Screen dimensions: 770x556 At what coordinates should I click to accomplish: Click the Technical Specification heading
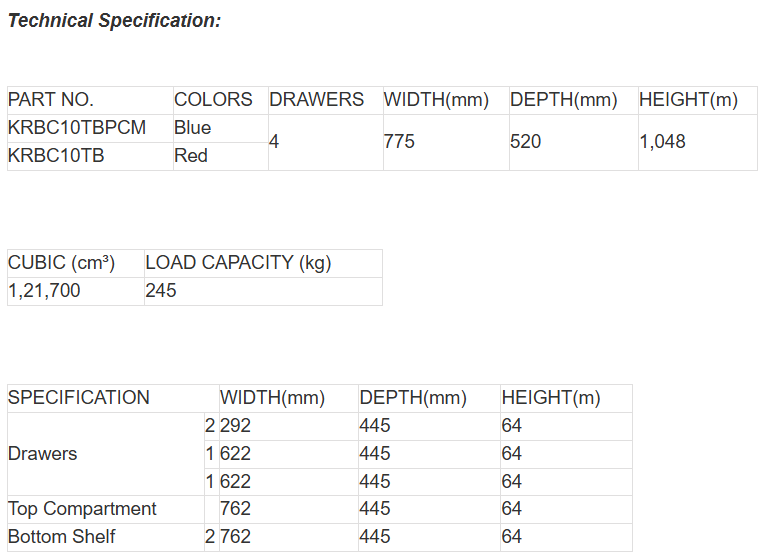click(115, 20)
